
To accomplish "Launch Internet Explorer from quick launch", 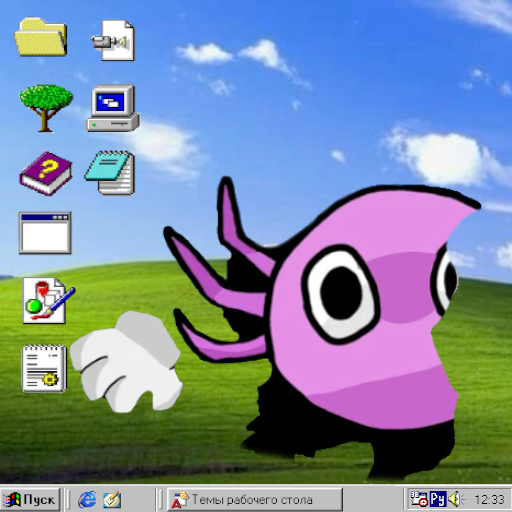I will tap(87, 500).
